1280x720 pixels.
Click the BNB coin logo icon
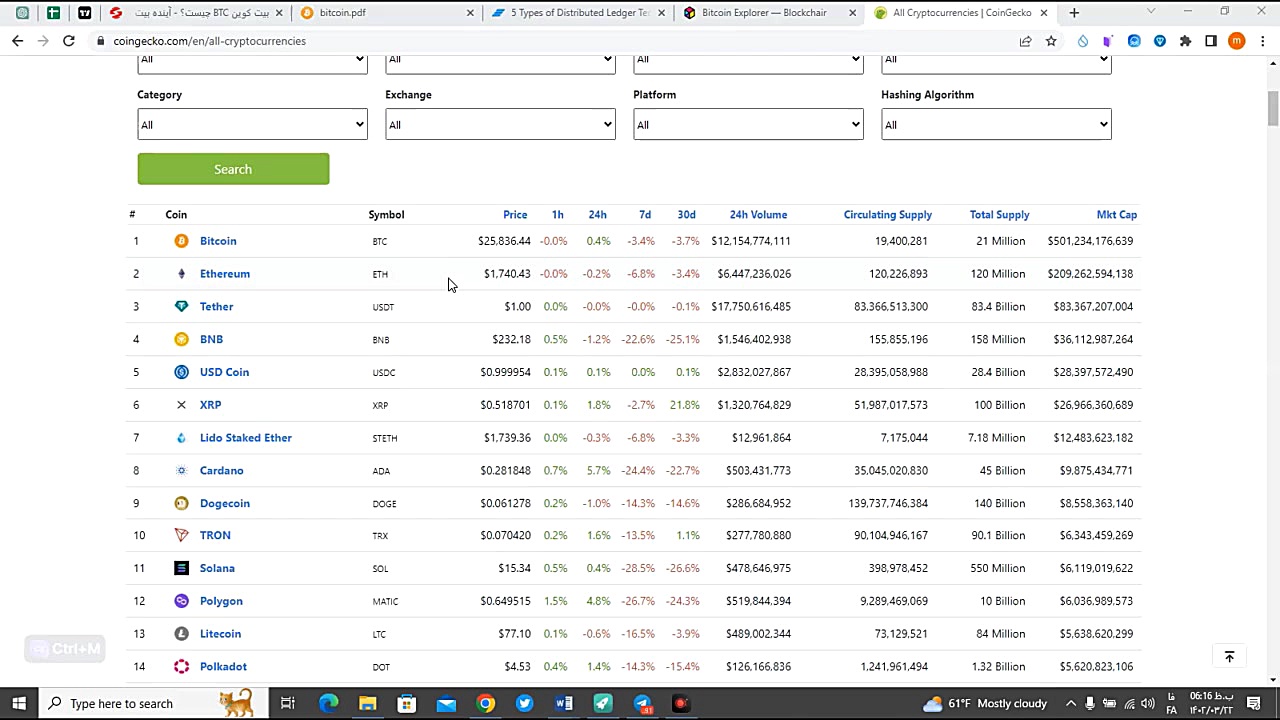click(x=181, y=339)
